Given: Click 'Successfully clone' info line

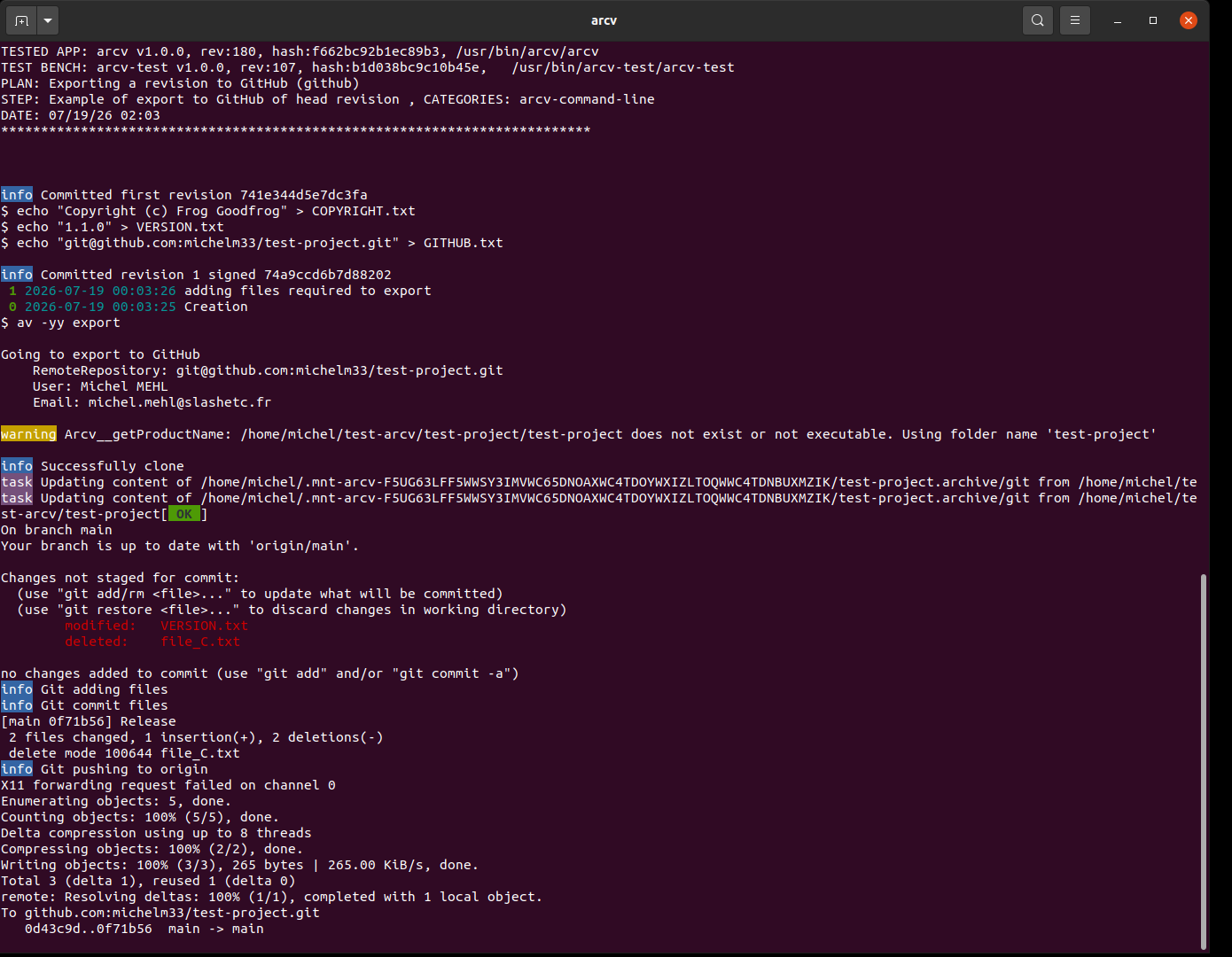Looking at the screenshot, I should [92, 466].
